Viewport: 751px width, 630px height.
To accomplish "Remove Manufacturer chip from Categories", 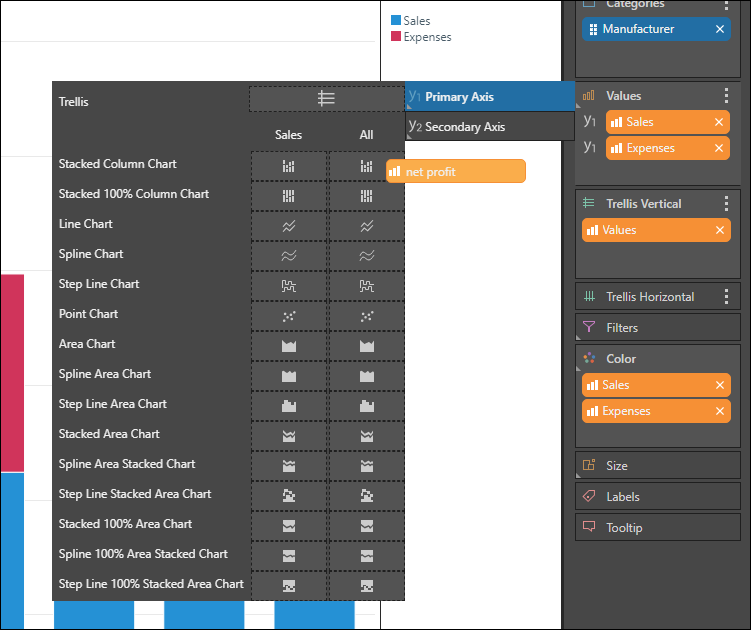I will [x=720, y=30].
